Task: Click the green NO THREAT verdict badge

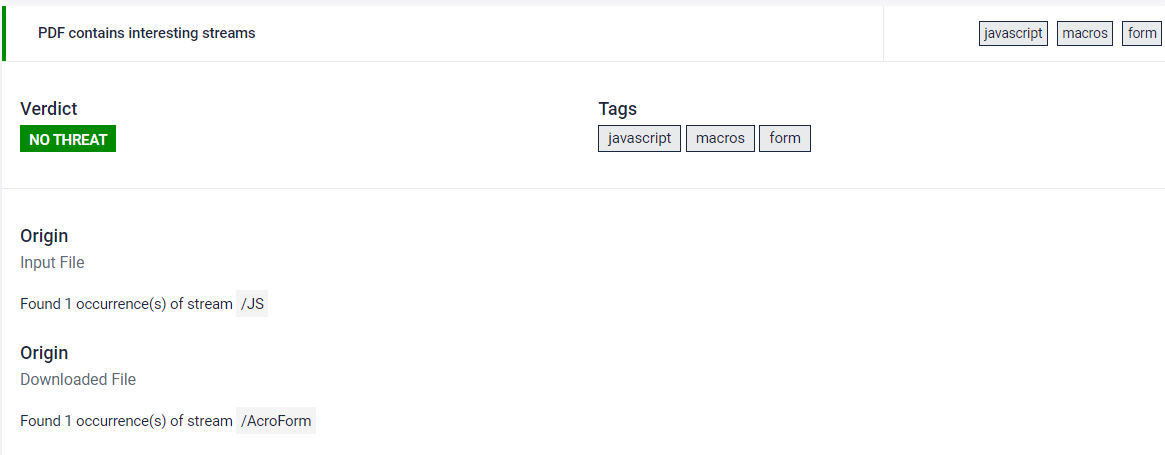Action: (x=68, y=139)
